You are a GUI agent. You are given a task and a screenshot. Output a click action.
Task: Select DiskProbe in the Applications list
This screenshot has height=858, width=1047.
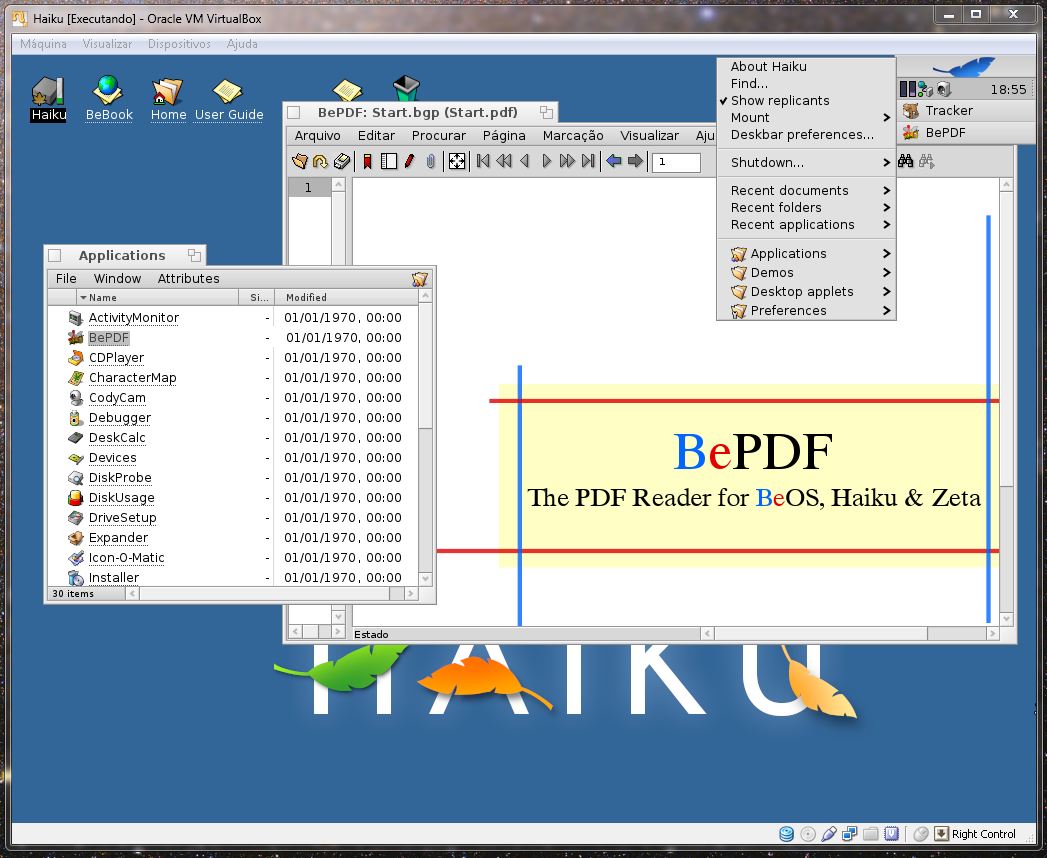pos(120,478)
